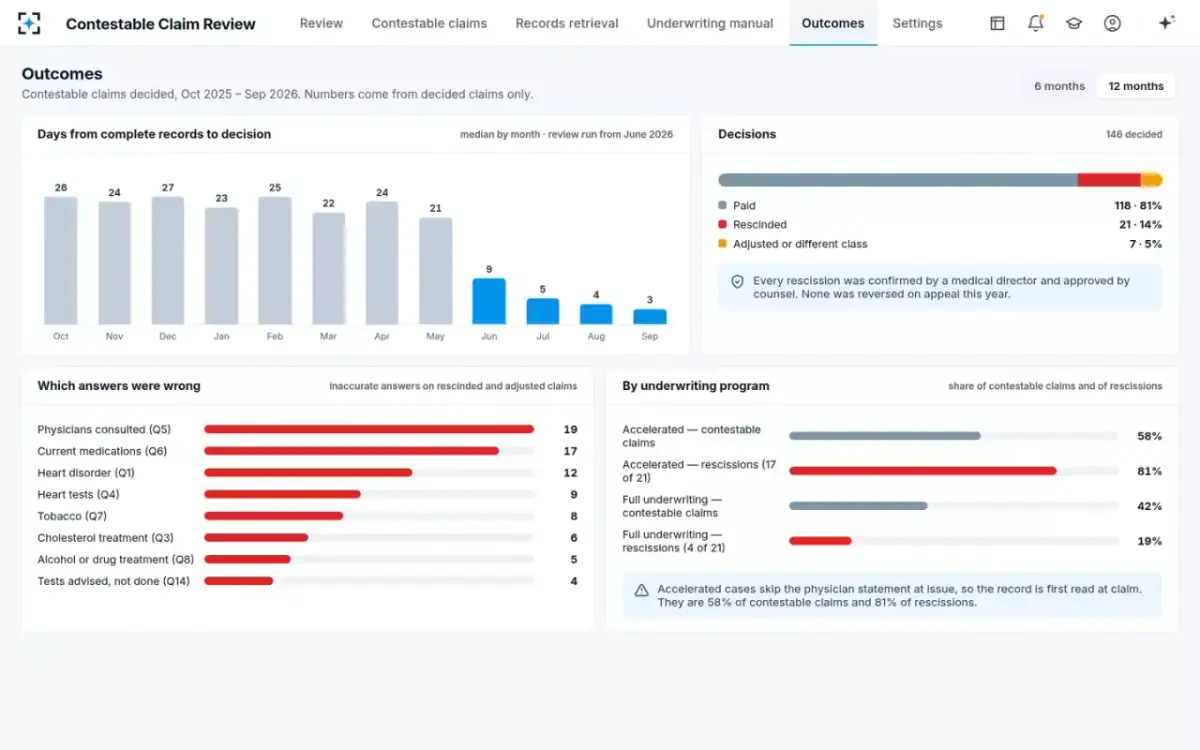Image resolution: width=1200 pixels, height=750 pixels.
Task: Click the graduation cap training icon
Action: (x=1074, y=23)
